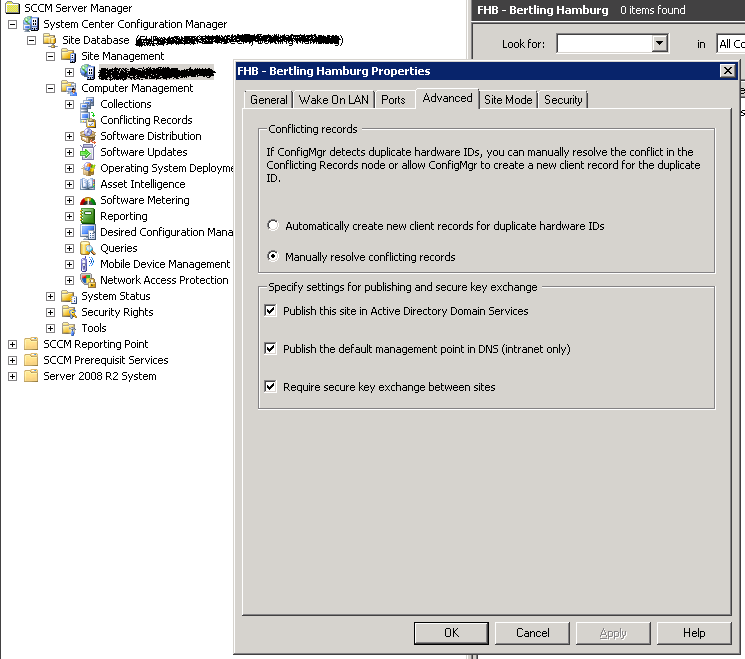Expand the Server 2008 R2 System node
745x659 pixels.
pos(12,377)
